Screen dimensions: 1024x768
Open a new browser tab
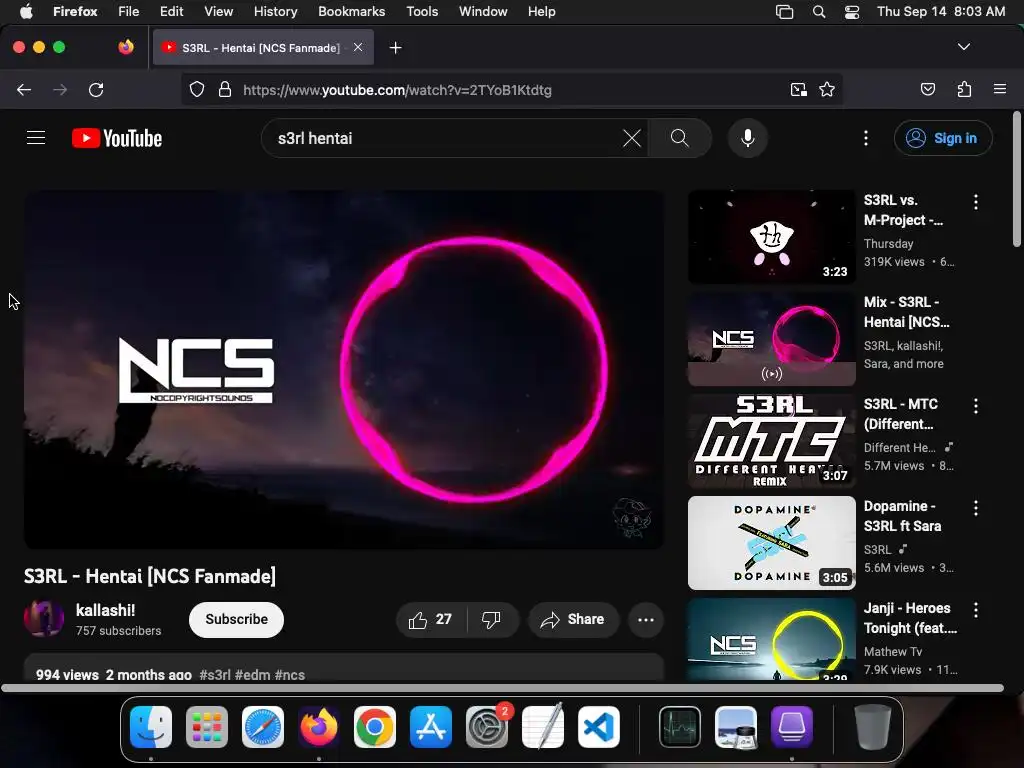pyautogui.click(x=395, y=48)
